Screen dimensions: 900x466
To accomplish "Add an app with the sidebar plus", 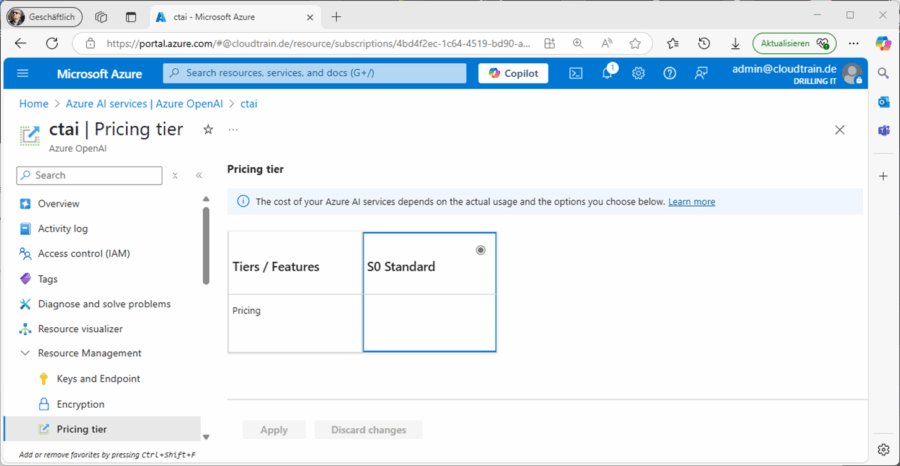I will (x=883, y=176).
